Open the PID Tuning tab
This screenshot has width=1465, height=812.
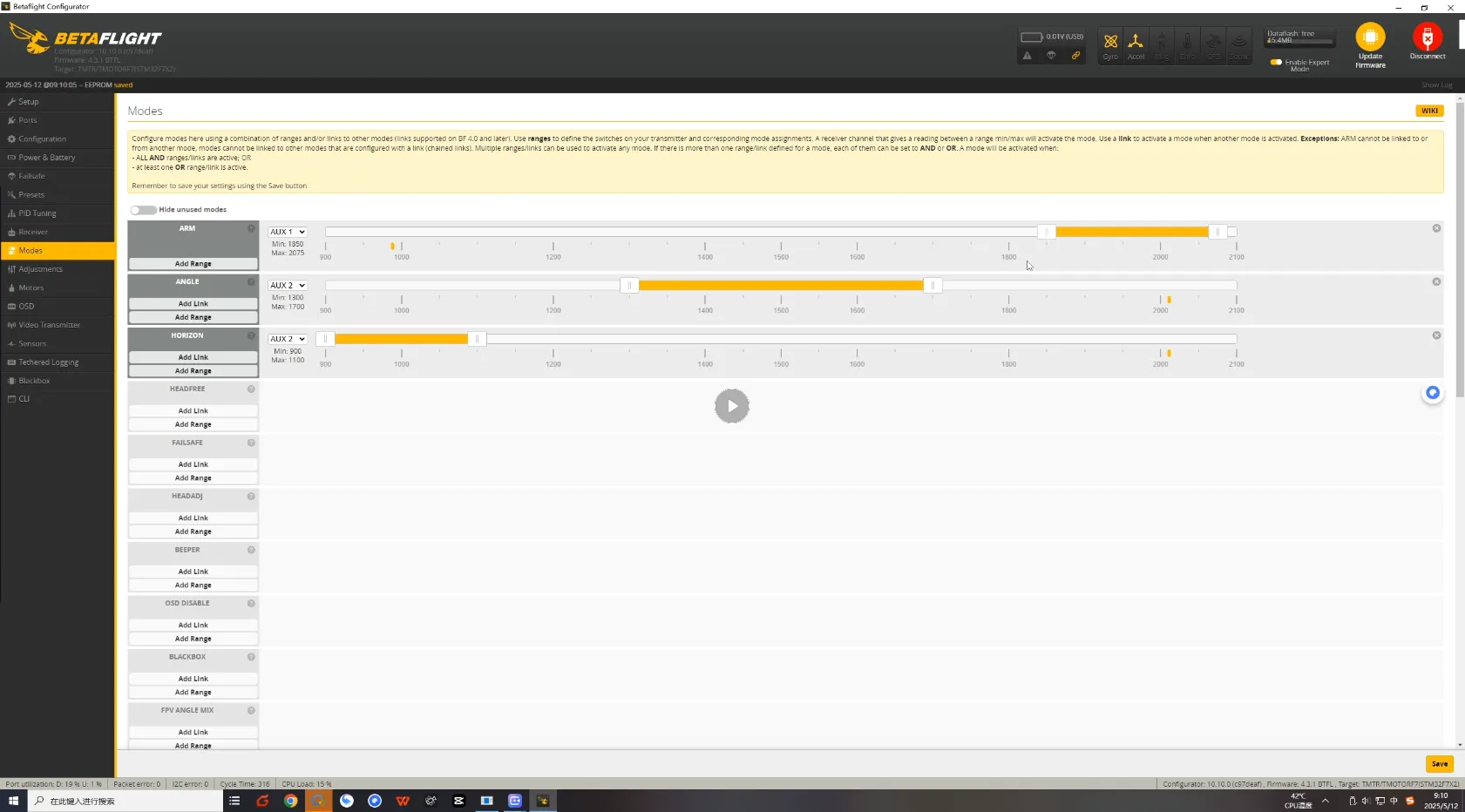[x=58, y=213]
